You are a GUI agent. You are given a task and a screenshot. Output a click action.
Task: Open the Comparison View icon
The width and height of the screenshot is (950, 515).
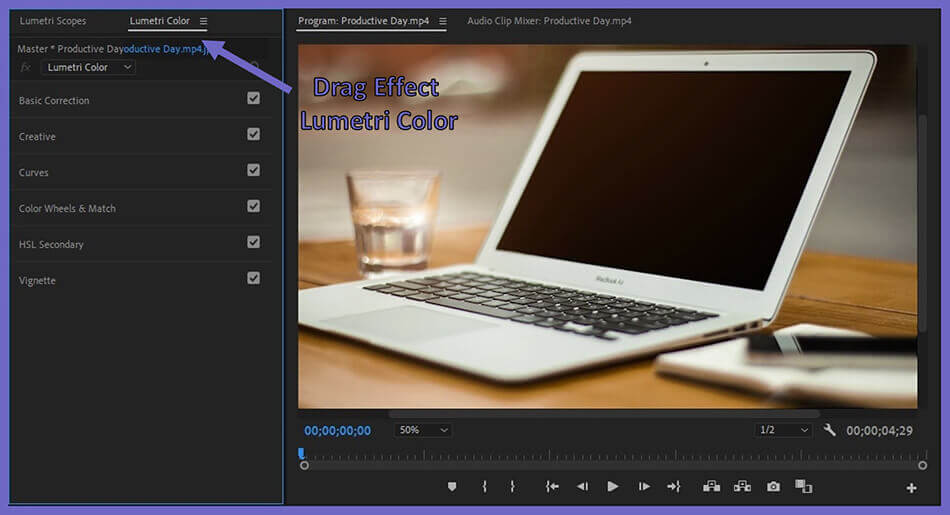pyautogui.click(x=803, y=487)
